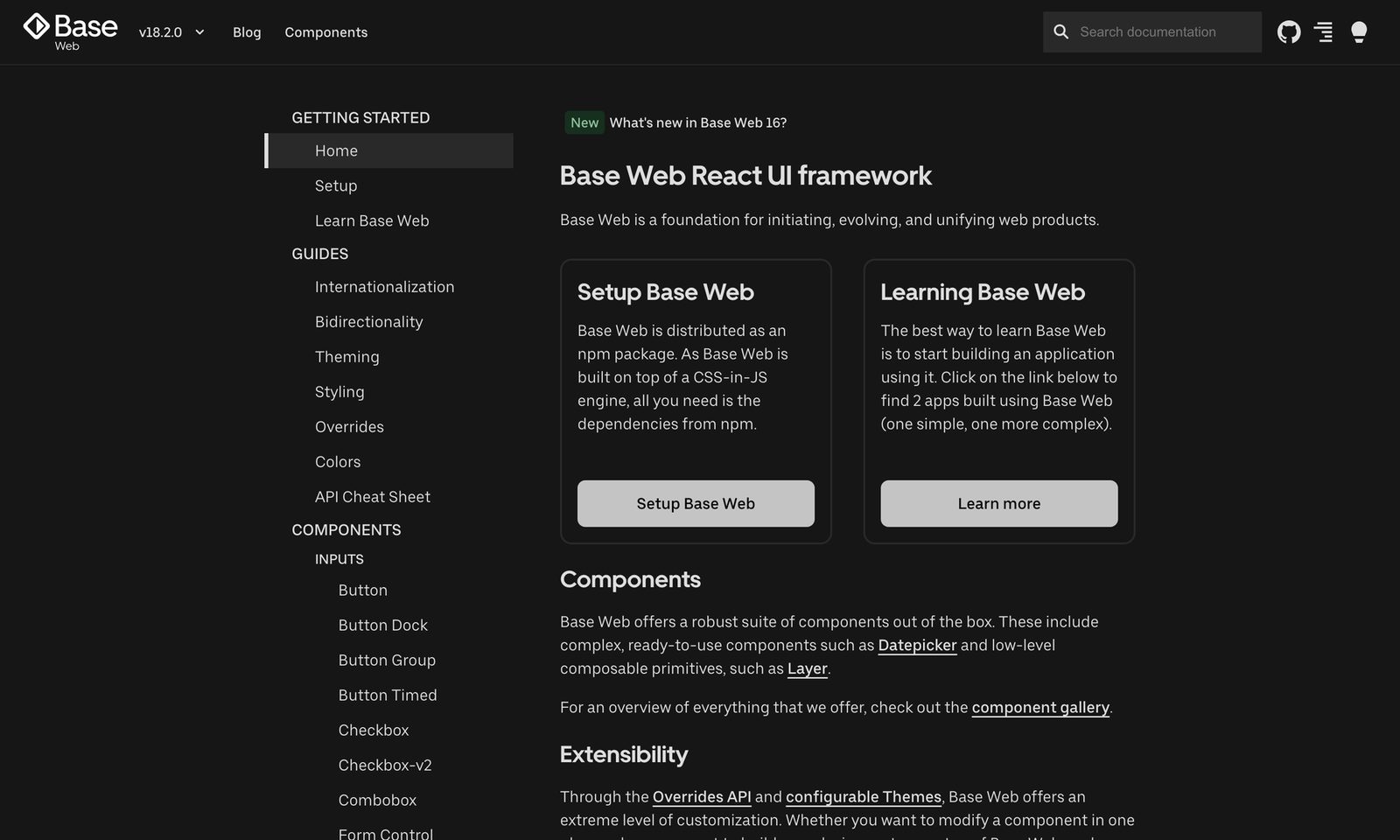Open Bidirectionality guide
This screenshot has height=840, width=1400.
pyautogui.click(x=369, y=322)
